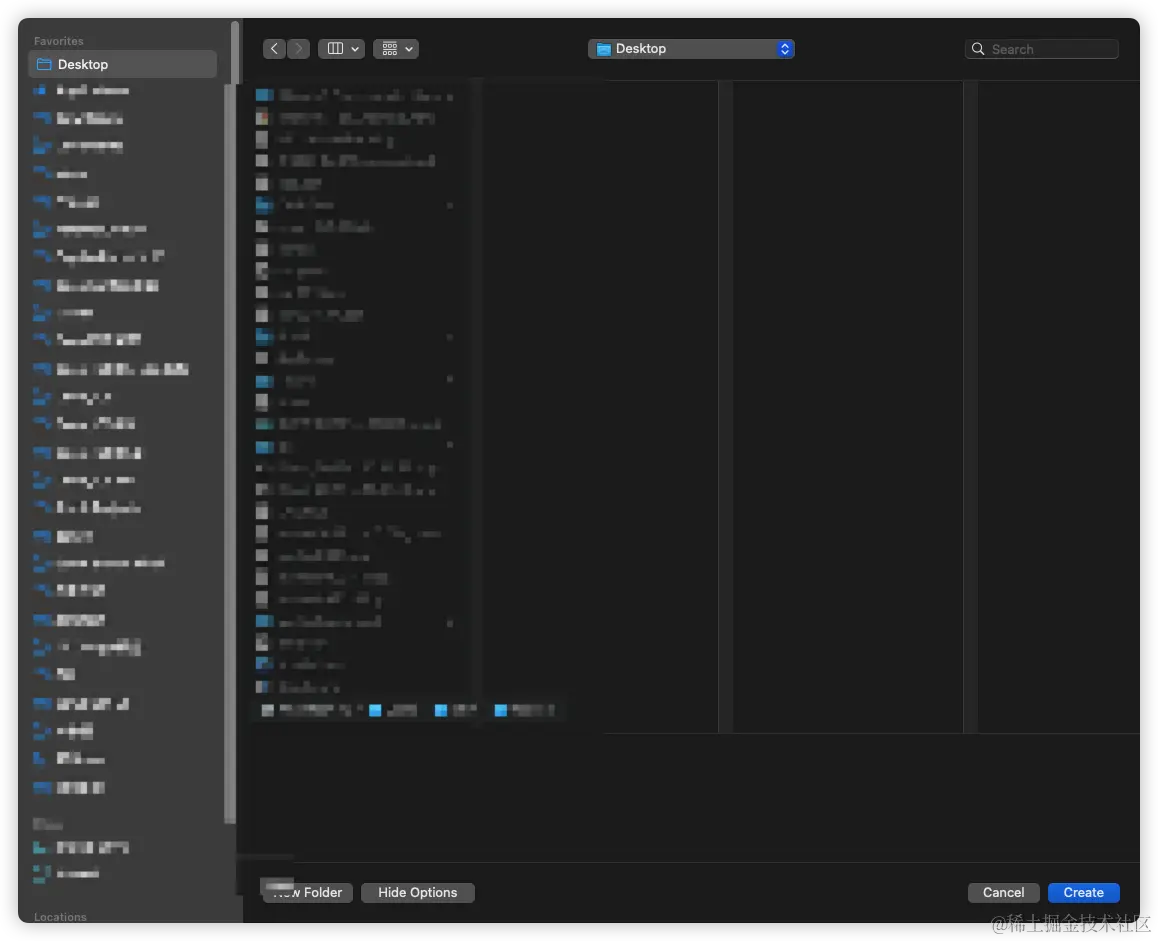Viewport: 1158px width, 941px height.
Task: Click the search magnifier icon
Action: click(976, 48)
